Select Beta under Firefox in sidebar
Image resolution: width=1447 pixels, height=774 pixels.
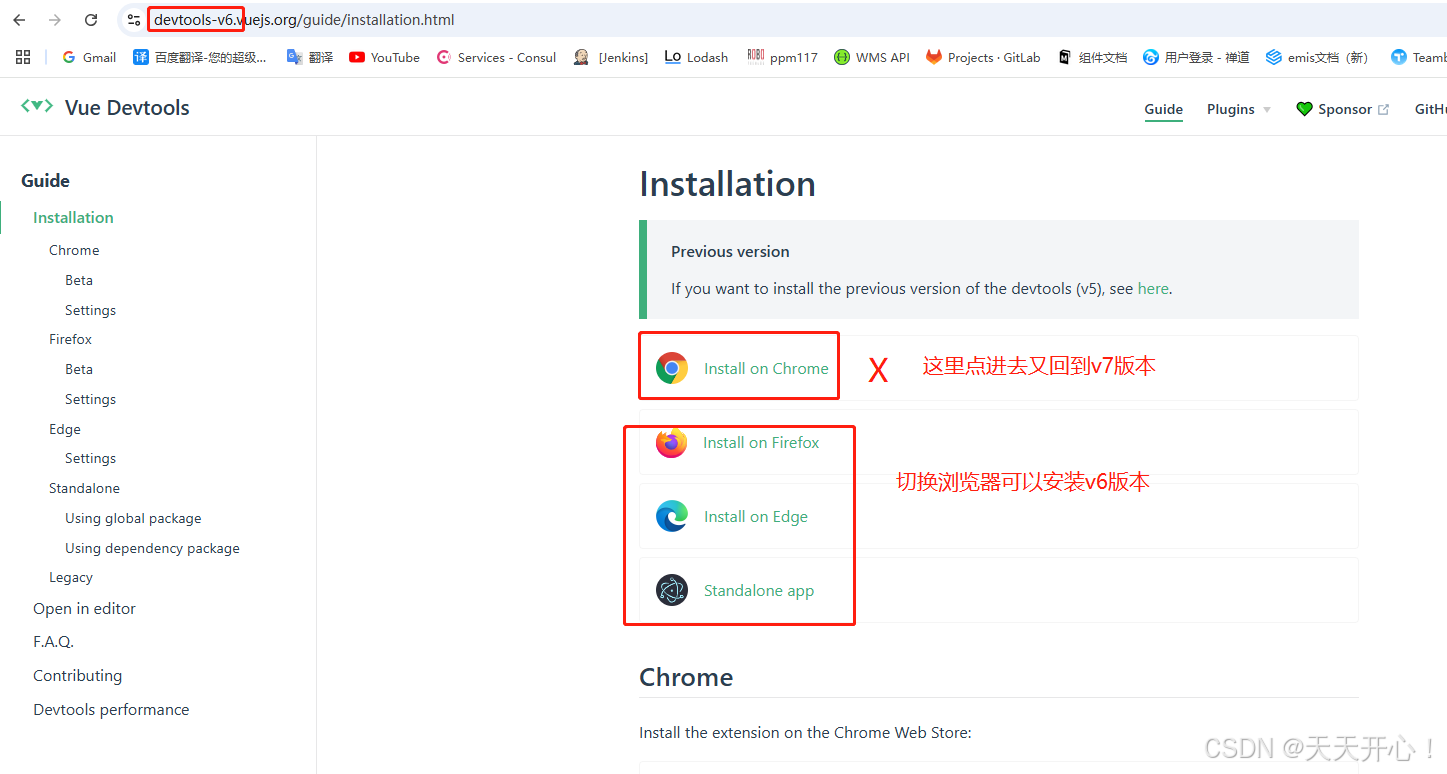[x=79, y=369]
